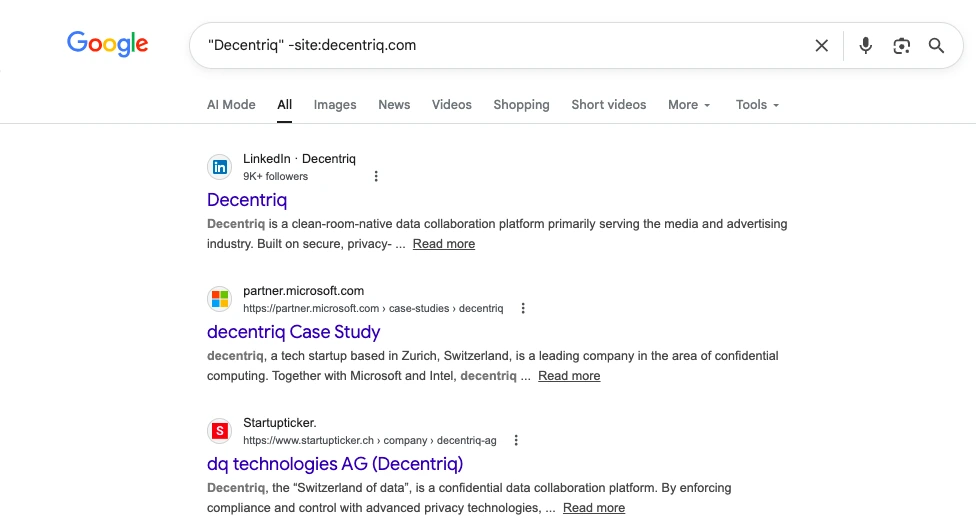Select the AI Mode tab
This screenshot has height=527, width=976.
231,105
